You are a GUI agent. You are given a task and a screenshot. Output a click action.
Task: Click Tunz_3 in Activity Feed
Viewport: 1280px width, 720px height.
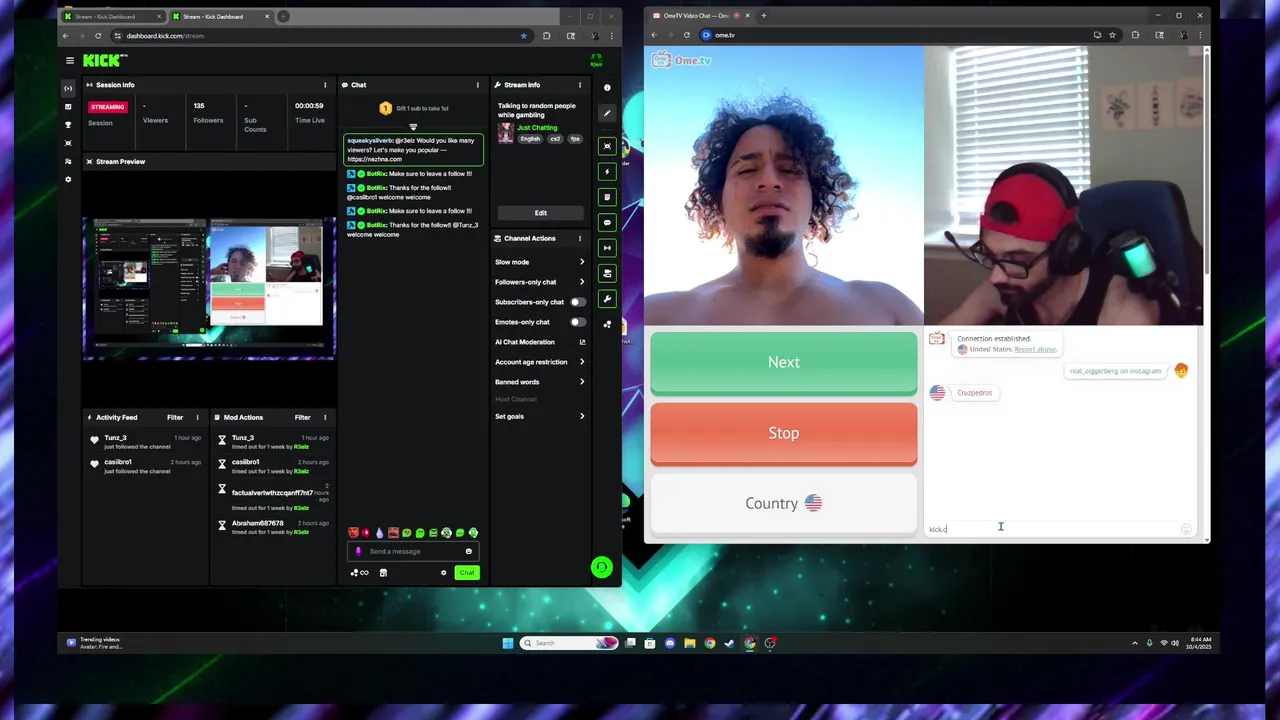pos(116,438)
